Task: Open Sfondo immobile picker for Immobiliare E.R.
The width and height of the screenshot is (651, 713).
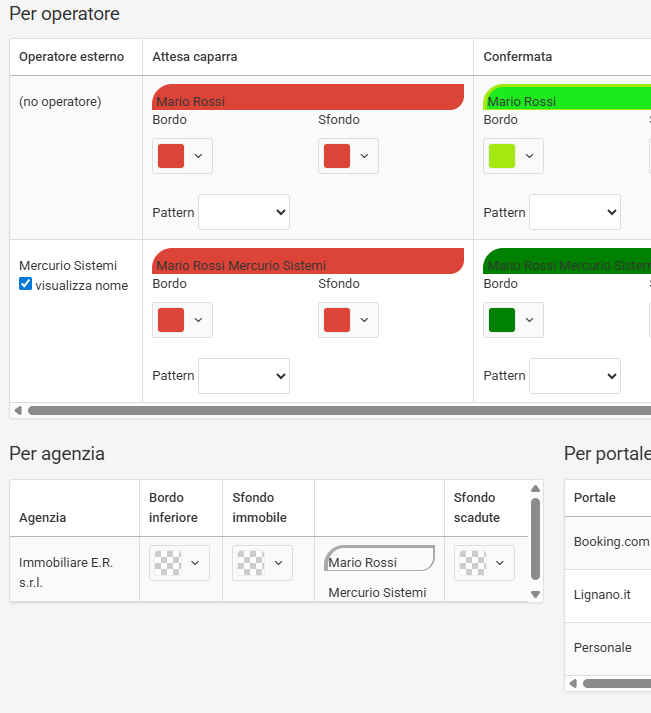Action: tap(263, 563)
